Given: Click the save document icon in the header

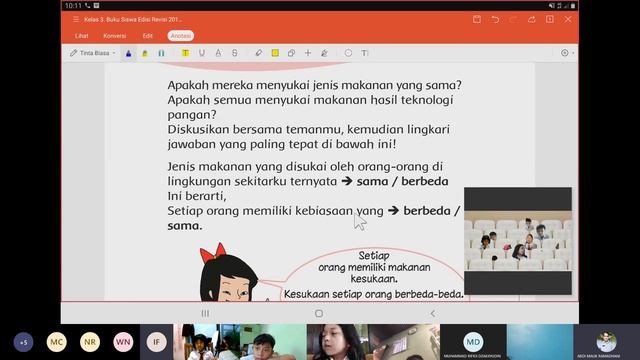Looking at the screenshot, I should (x=477, y=19).
